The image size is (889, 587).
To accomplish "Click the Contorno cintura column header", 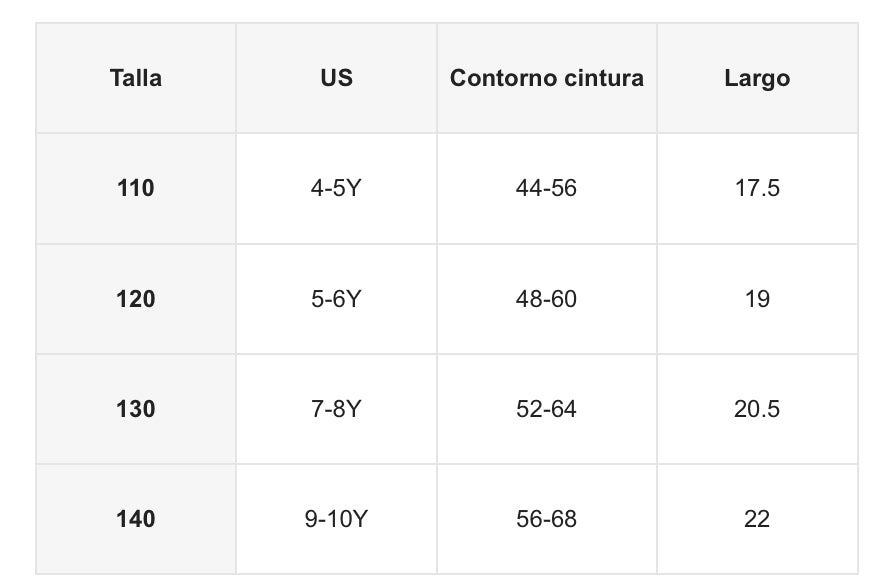I will 546,78.
